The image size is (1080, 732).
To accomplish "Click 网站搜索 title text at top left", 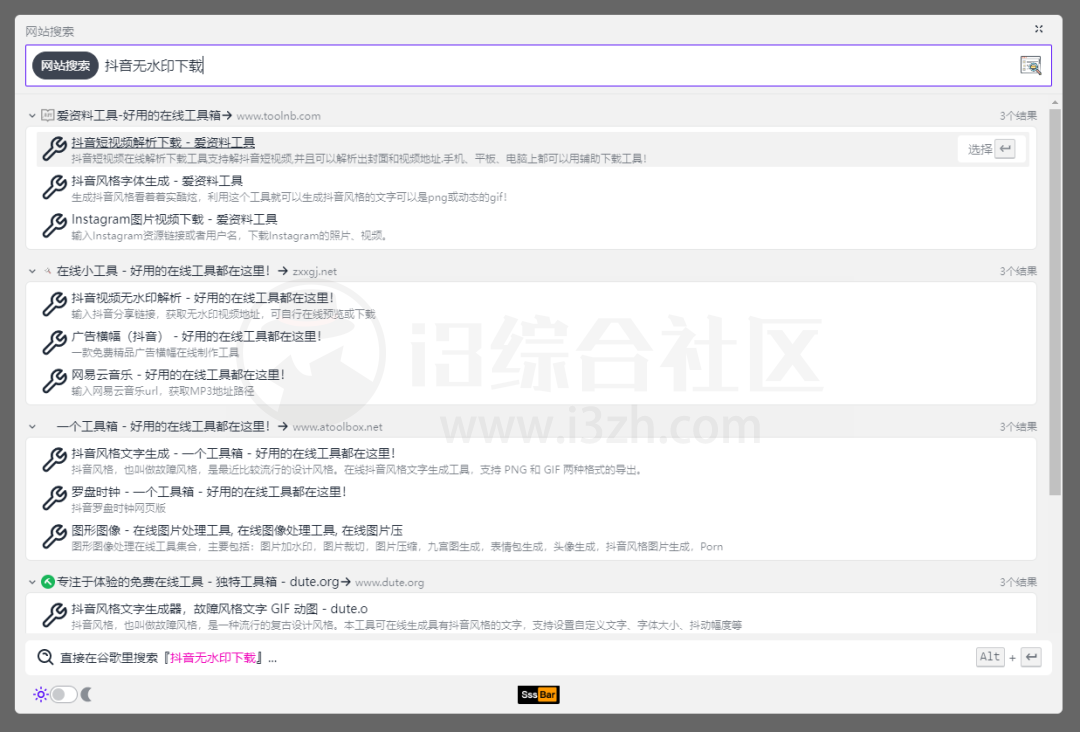I will [50, 31].
